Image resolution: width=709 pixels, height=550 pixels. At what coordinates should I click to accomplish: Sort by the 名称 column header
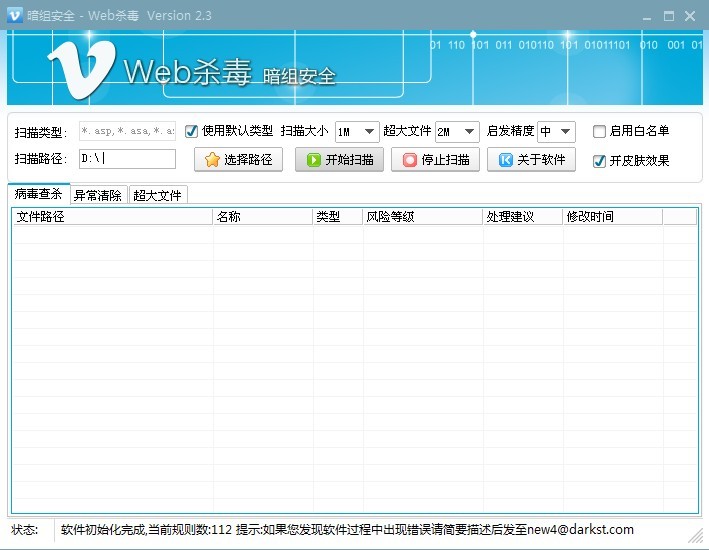coord(263,217)
